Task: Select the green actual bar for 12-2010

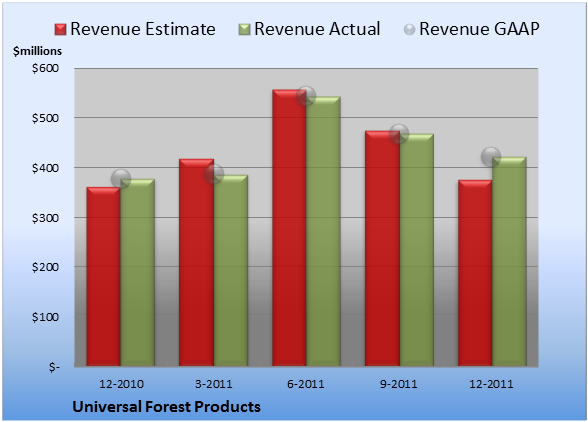Action: coord(138,273)
